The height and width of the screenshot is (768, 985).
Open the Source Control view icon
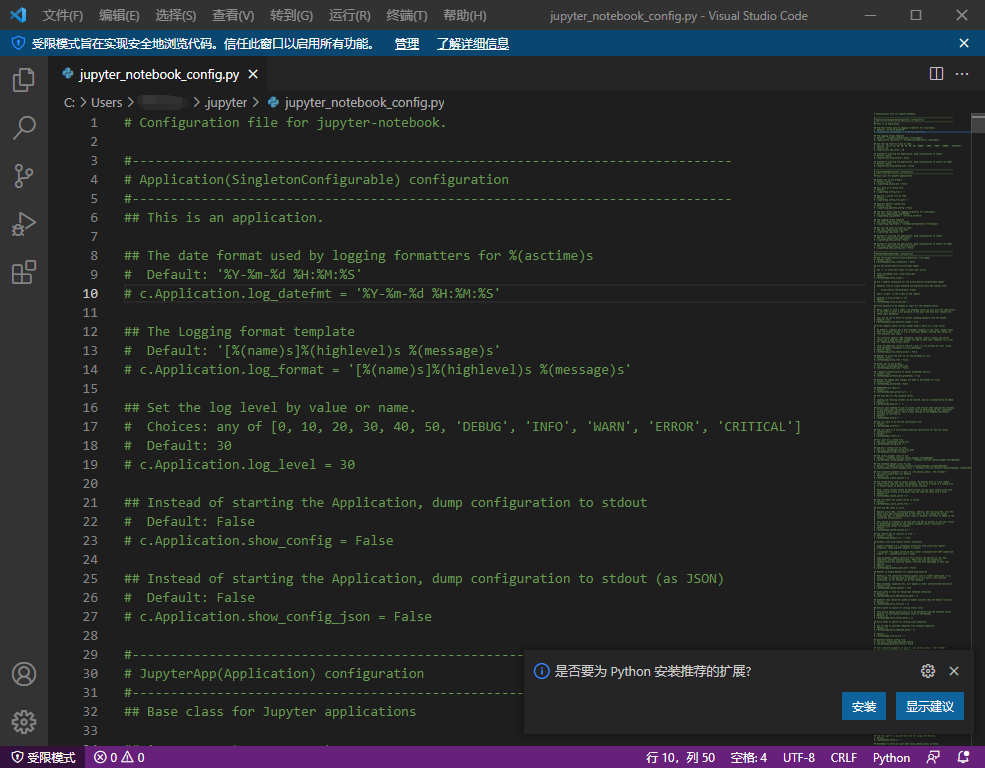[24, 176]
